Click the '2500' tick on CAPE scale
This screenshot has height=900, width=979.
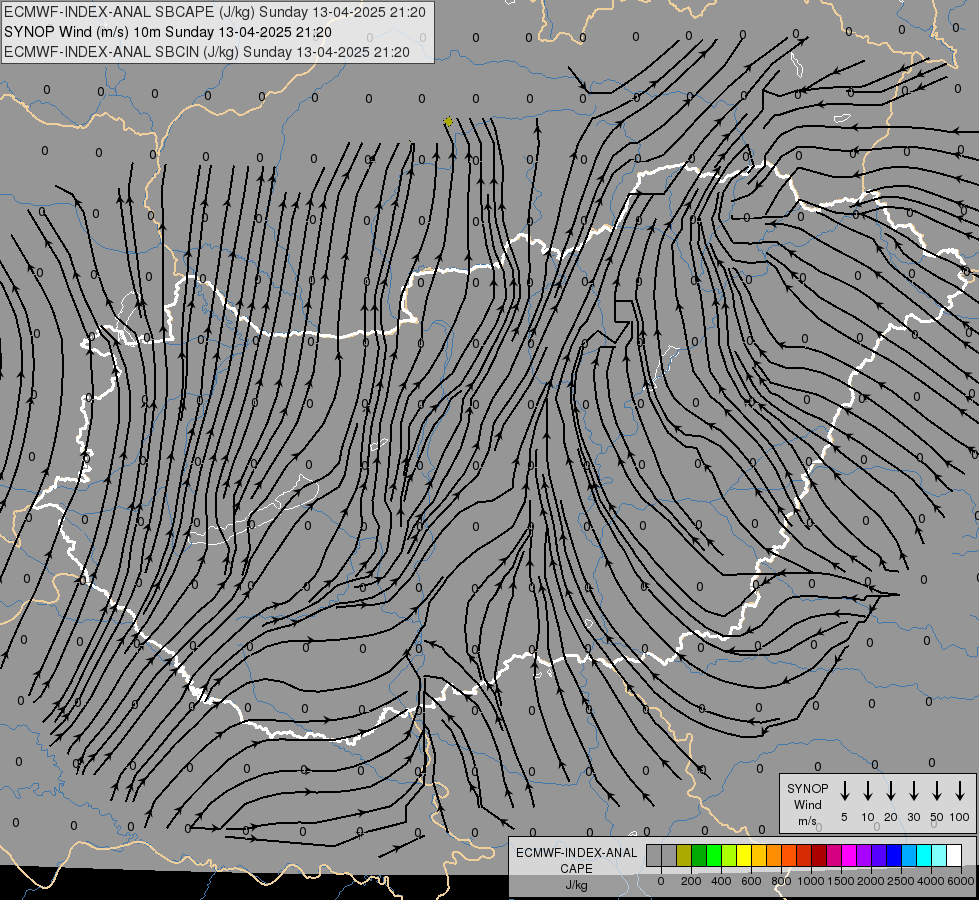(901, 881)
